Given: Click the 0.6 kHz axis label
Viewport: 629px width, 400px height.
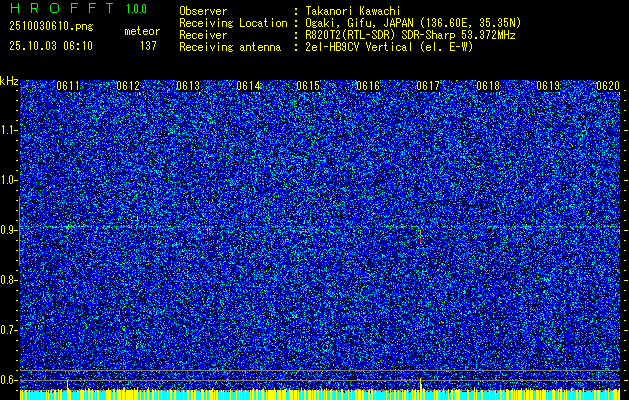Looking at the screenshot, I should [8, 380].
